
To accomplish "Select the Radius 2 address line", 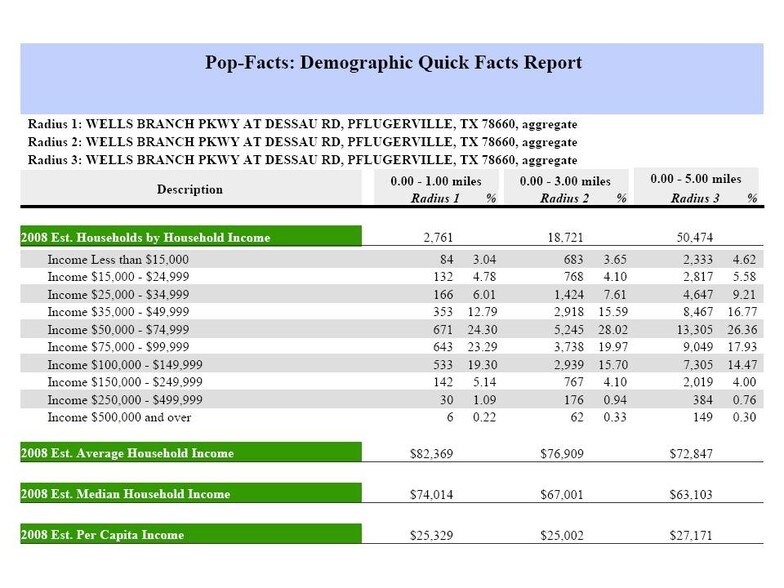I will [x=302, y=142].
